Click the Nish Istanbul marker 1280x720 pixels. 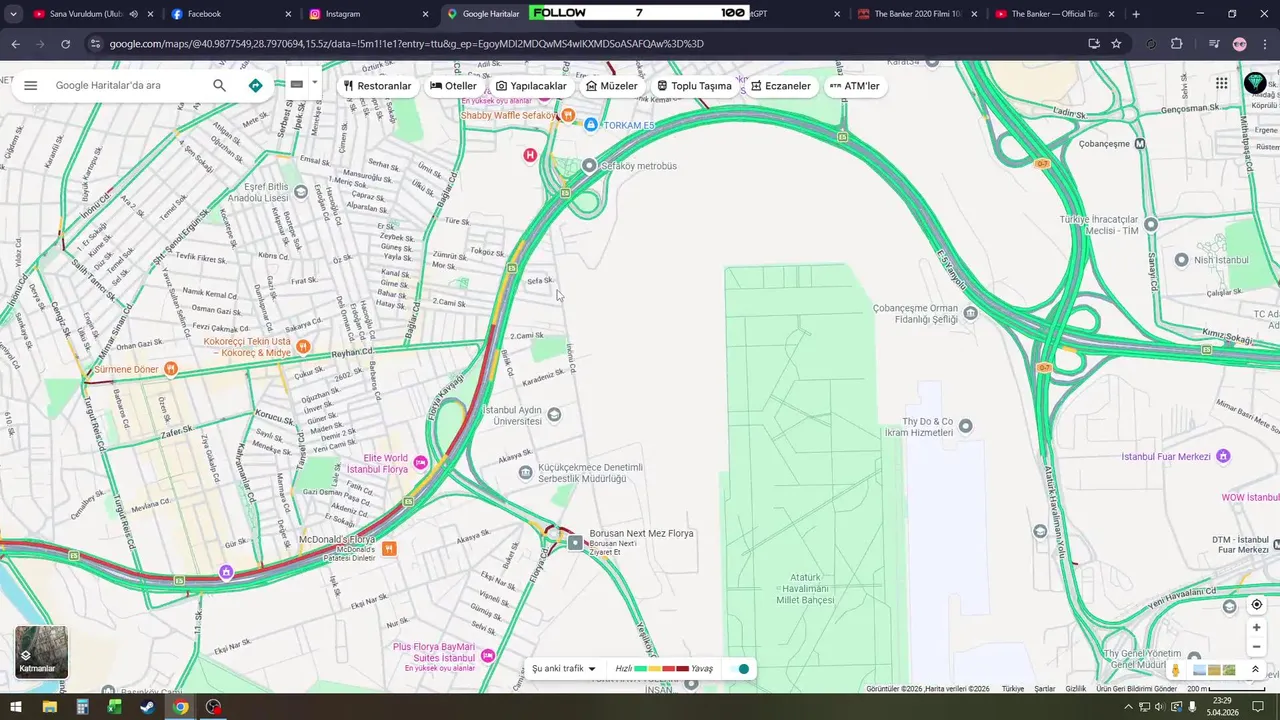click(x=1181, y=260)
